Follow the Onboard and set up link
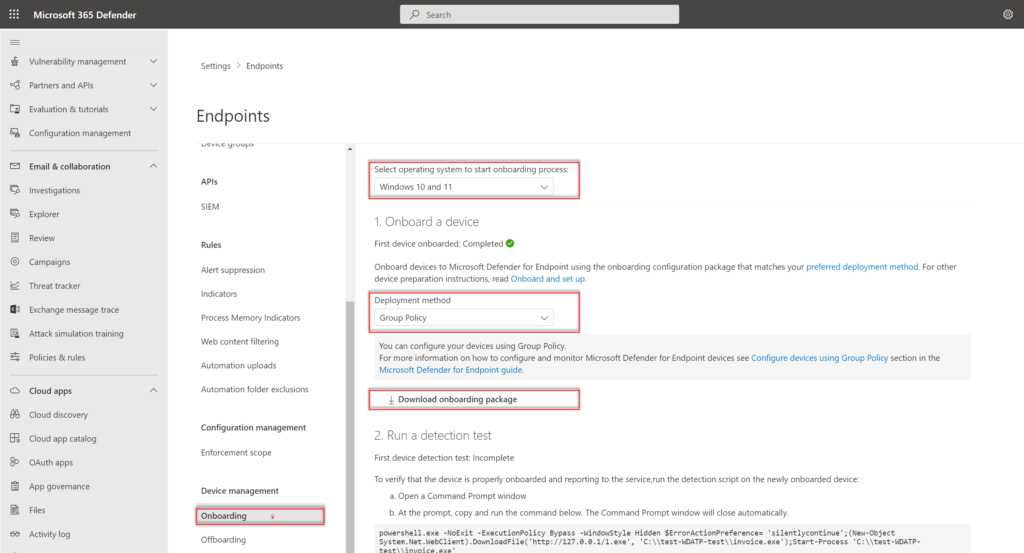This screenshot has height=553, width=1024. point(547,279)
